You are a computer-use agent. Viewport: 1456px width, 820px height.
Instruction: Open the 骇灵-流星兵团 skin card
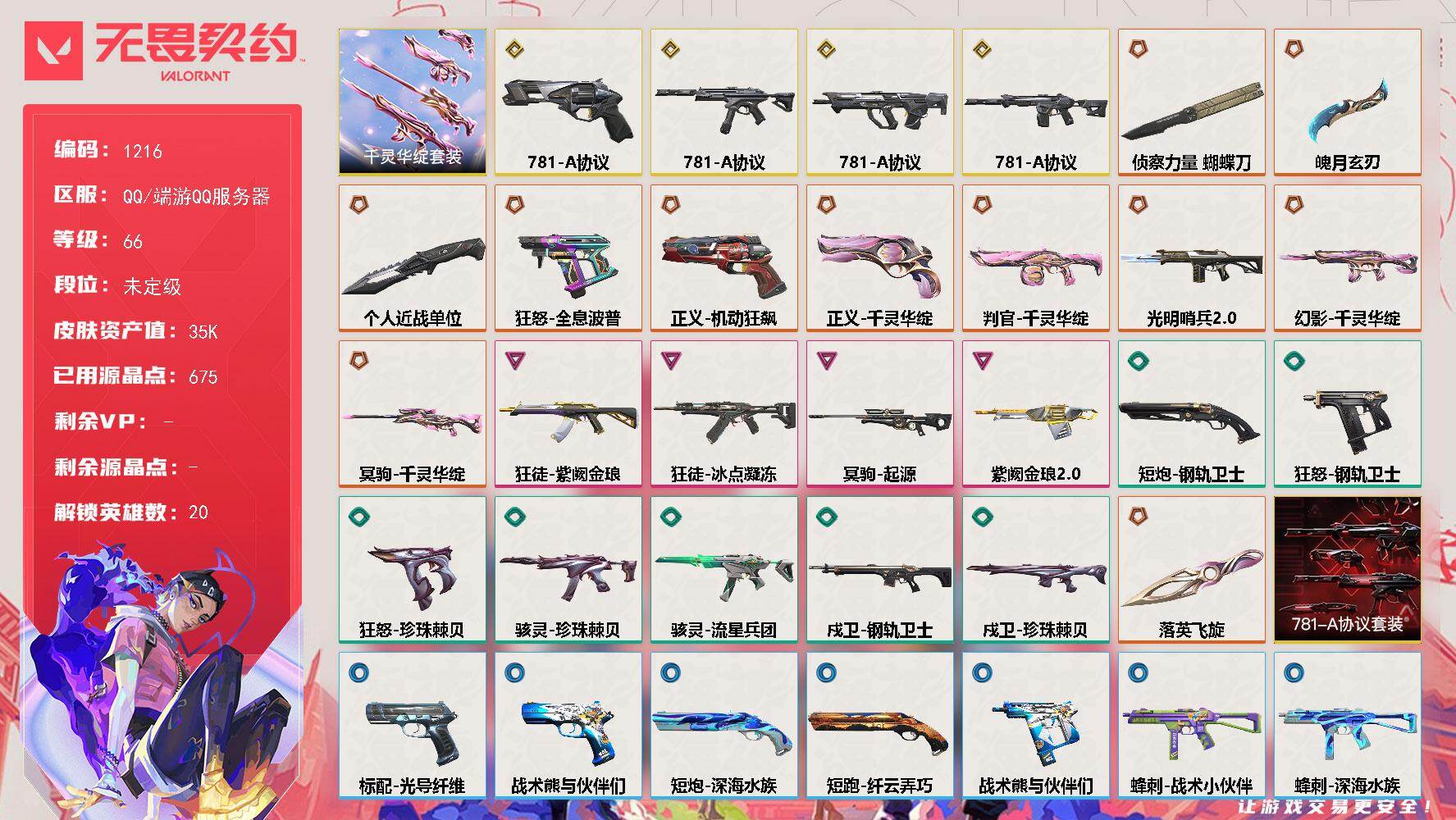point(724,570)
